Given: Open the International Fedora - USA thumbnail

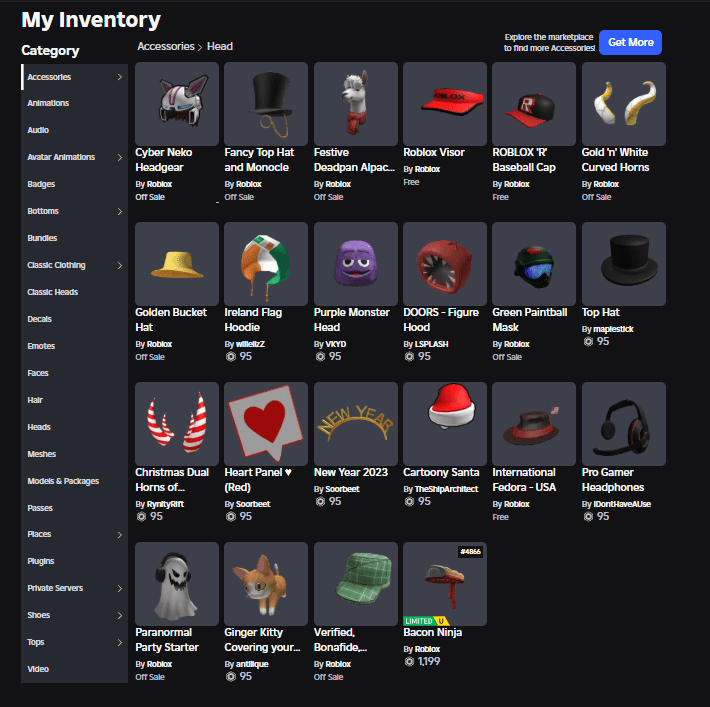Looking at the screenshot, I should (534, 423).
